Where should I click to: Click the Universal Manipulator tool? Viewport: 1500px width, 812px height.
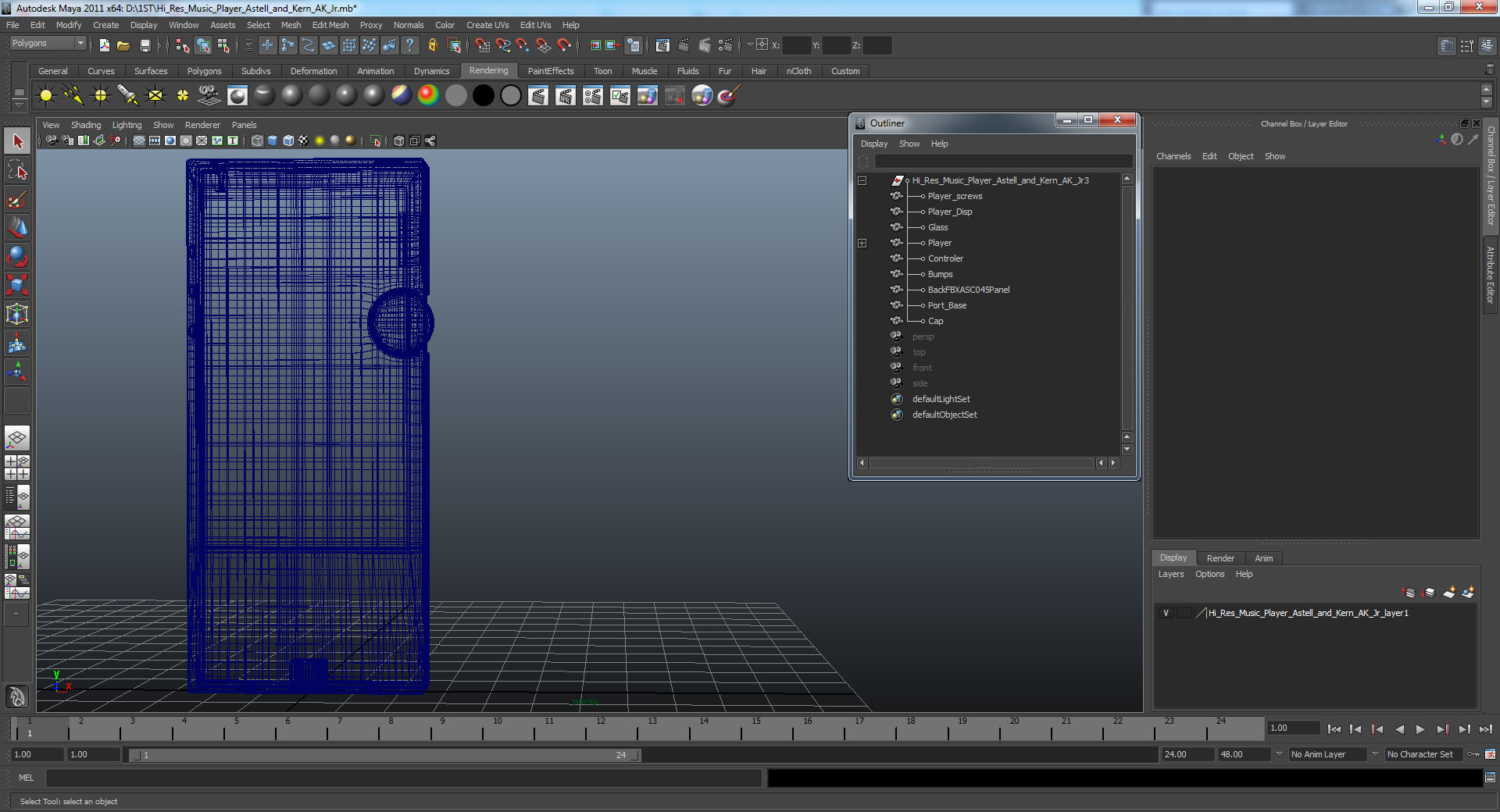[x=17, y=314]
